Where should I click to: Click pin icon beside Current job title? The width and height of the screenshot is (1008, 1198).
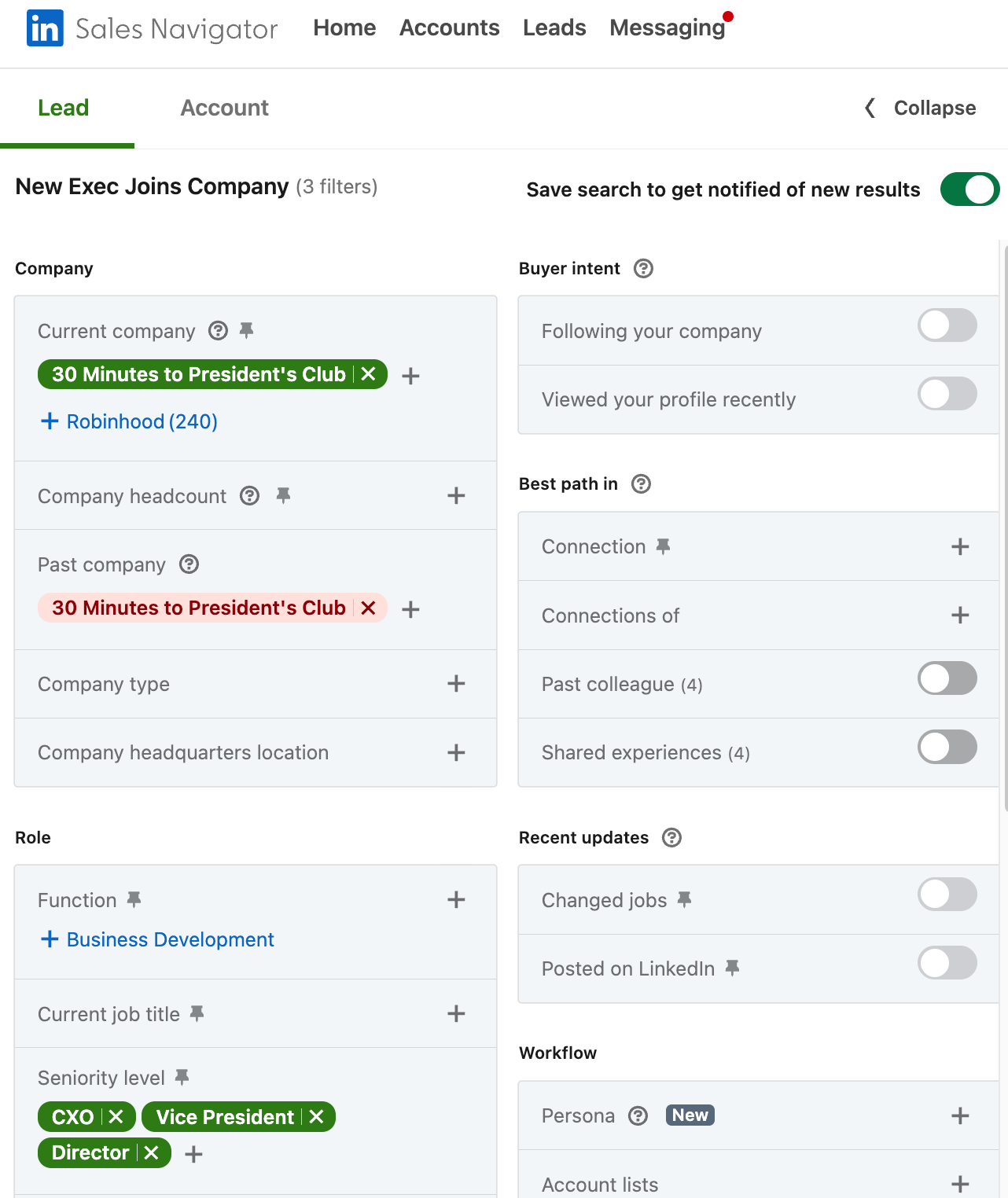click(x=197, y=1013)
